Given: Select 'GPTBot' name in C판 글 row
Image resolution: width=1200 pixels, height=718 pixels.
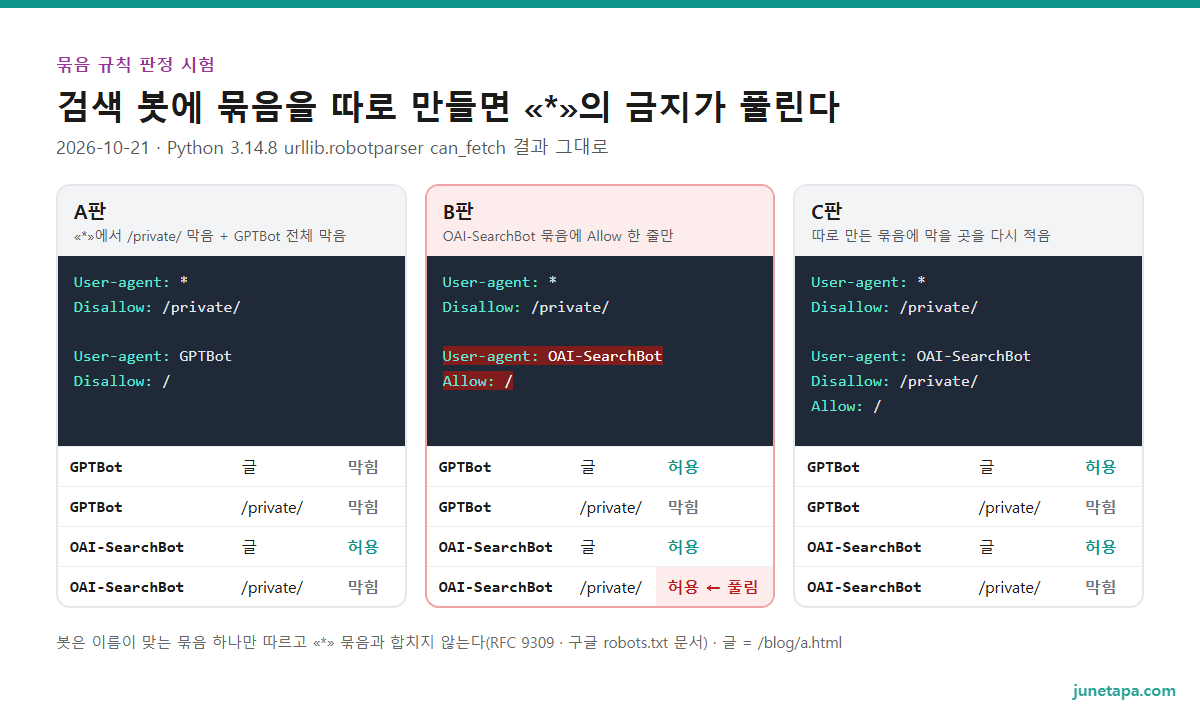Looking at the screenshot, I should [x=833, y=467].
